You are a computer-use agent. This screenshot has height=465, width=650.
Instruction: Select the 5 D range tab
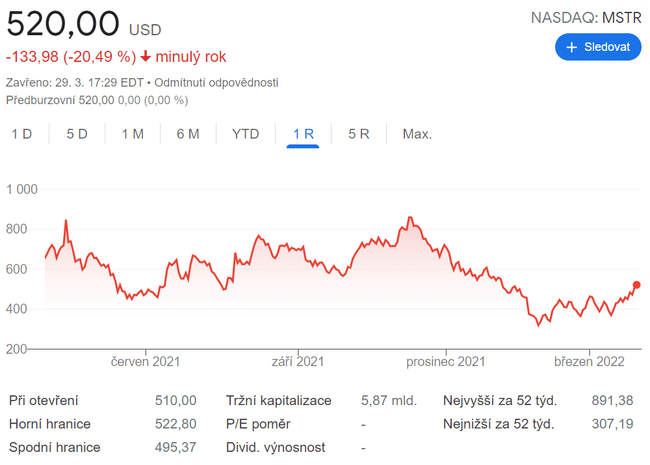pos(77,134)
